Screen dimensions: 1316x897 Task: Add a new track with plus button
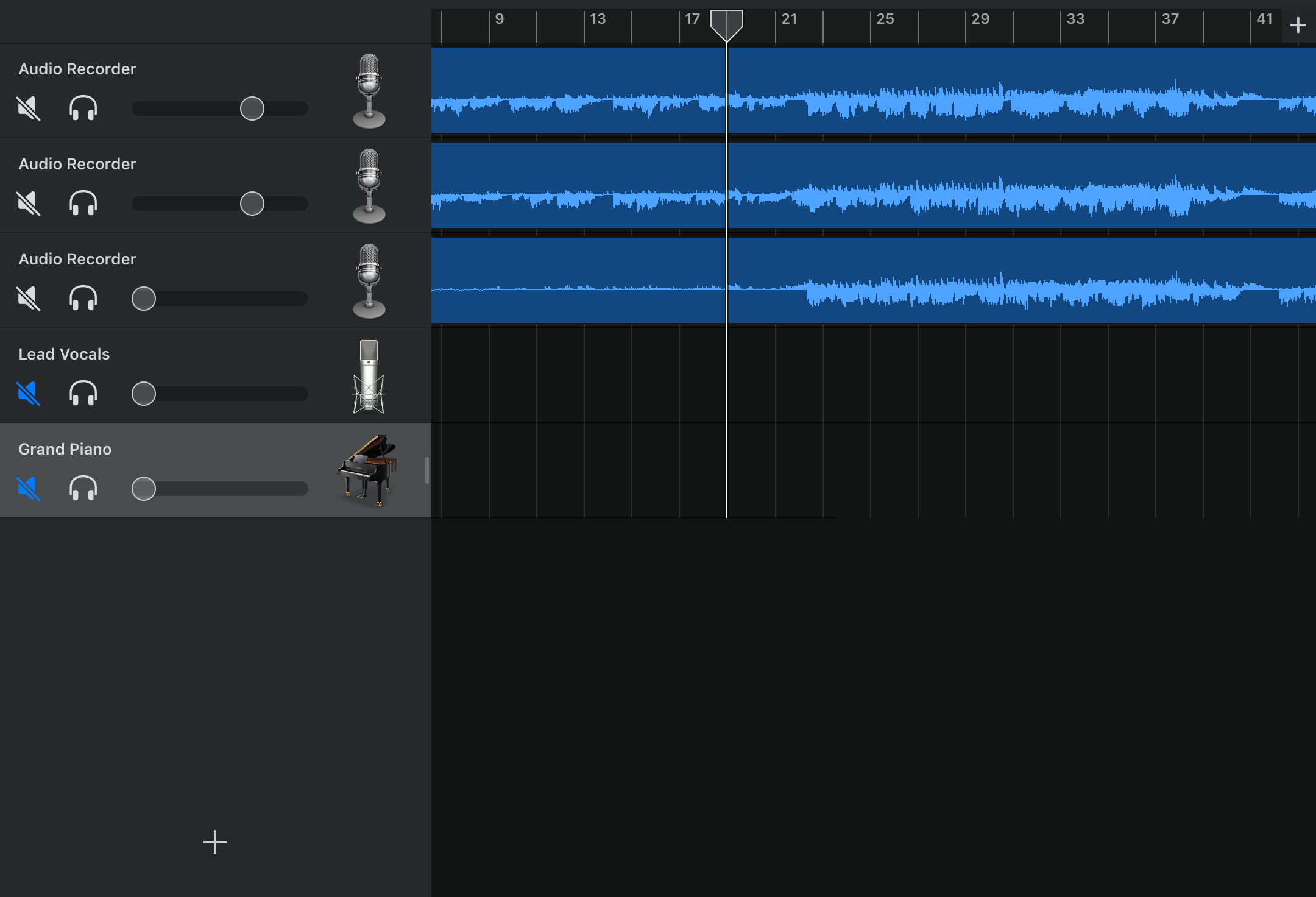click(214, 842)
